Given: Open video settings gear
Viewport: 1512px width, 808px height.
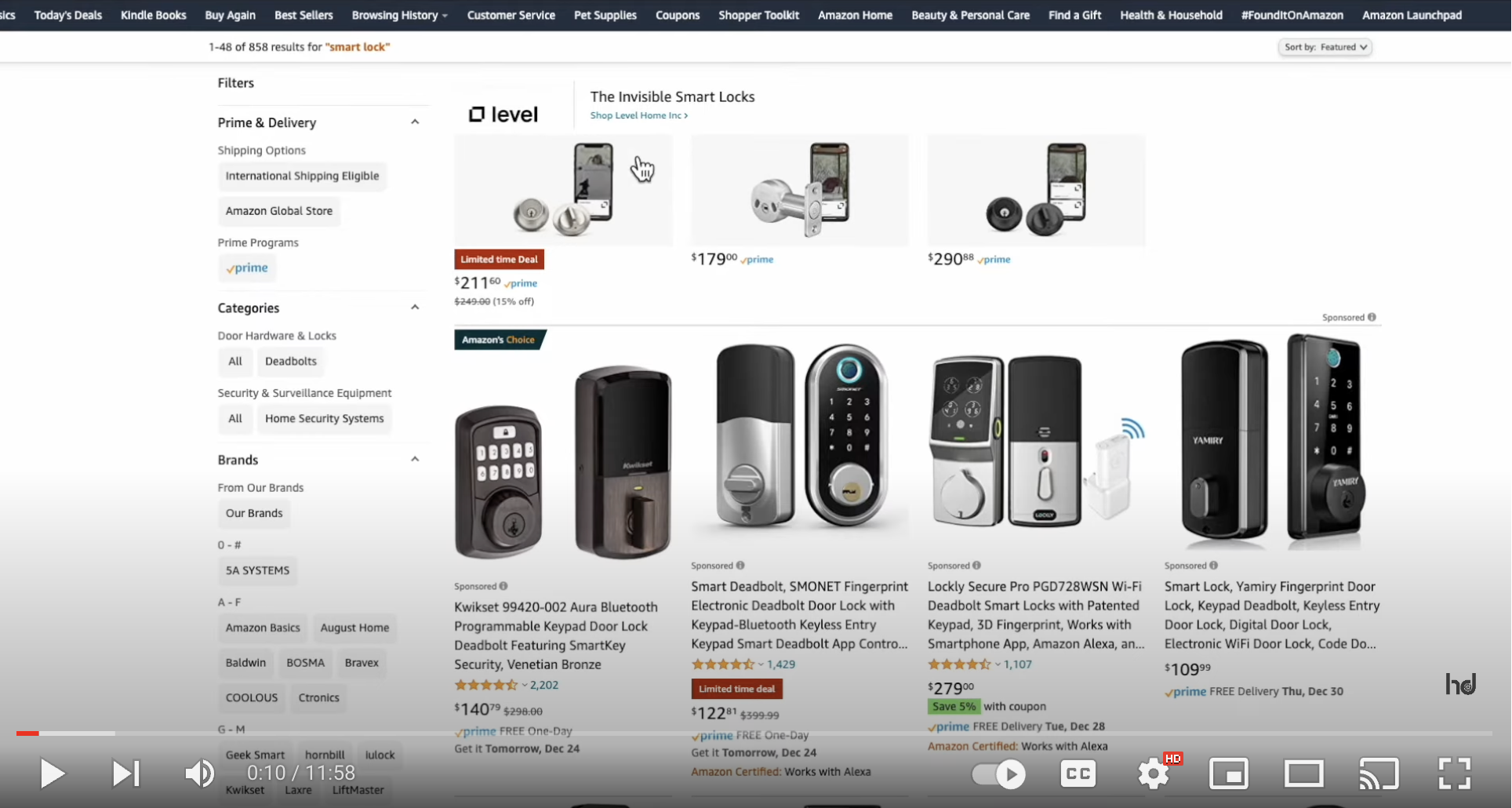Looking at the screenshot, I should (x=1154, y=774).
